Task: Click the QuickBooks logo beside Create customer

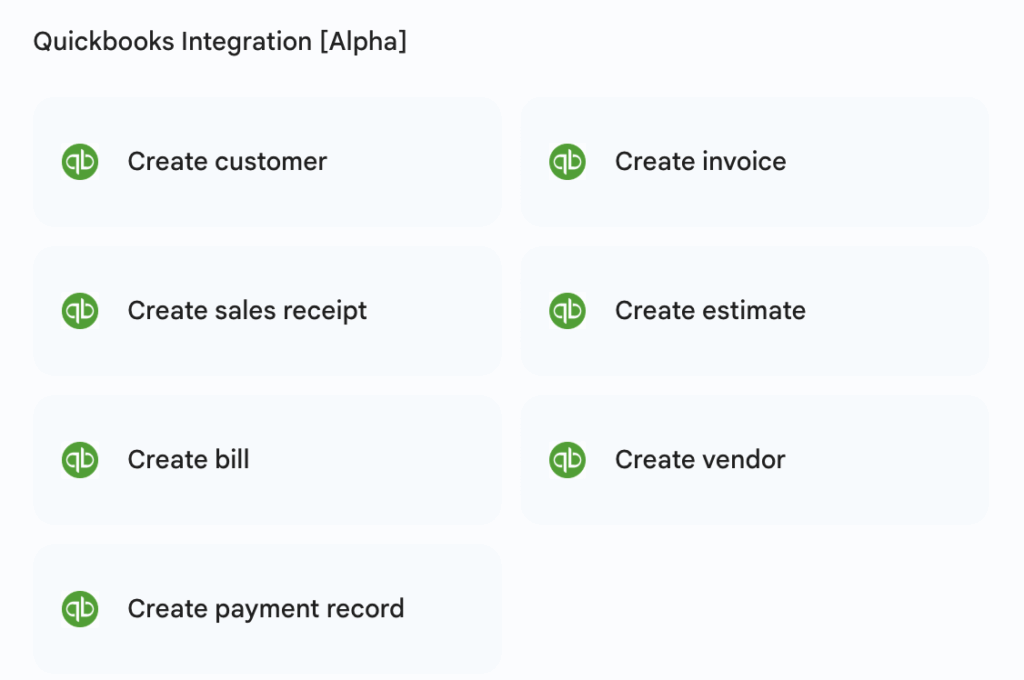Action: pos(80,162)
